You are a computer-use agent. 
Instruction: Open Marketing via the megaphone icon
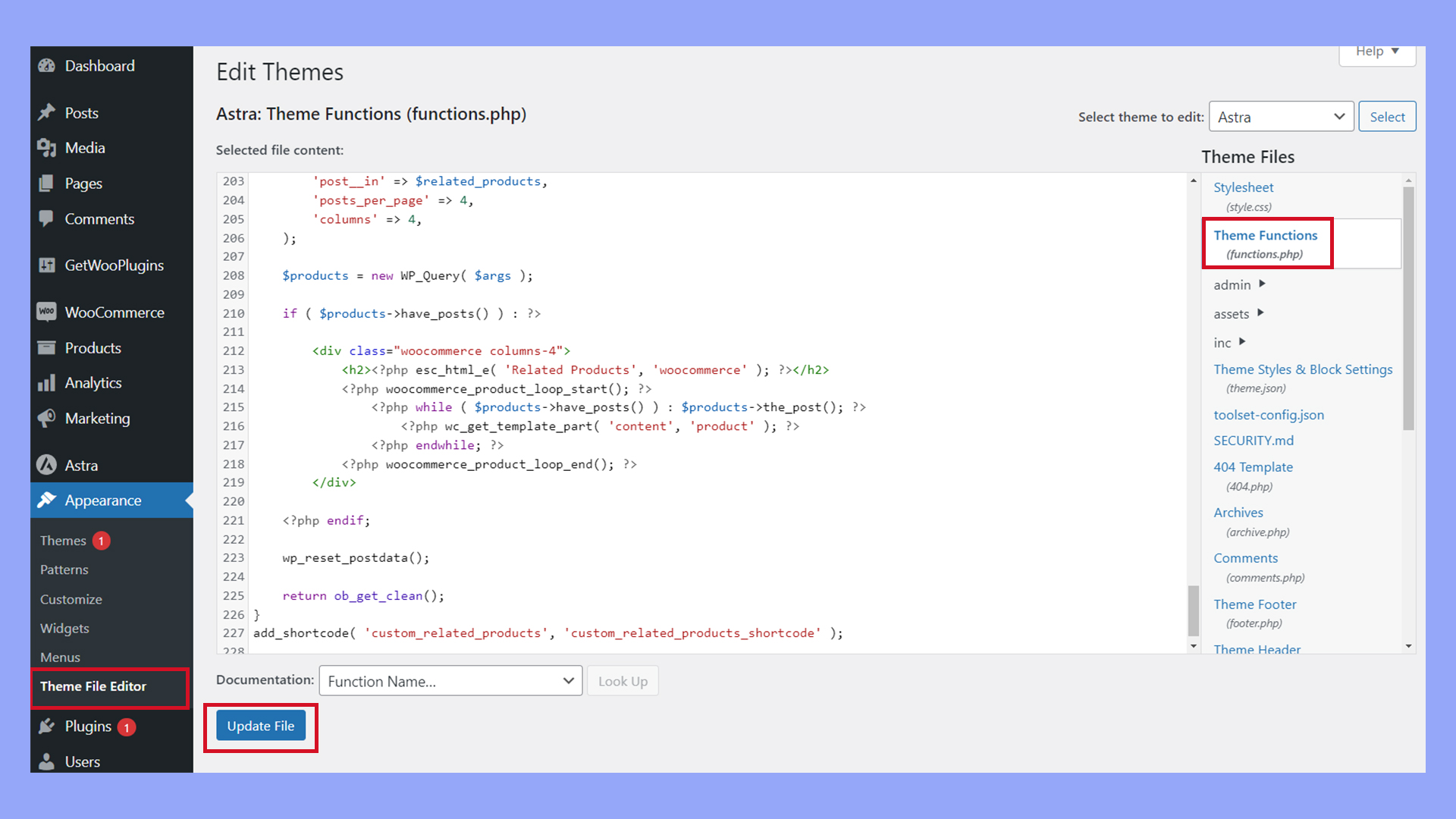pyautogui.click(x=48, y=418)
